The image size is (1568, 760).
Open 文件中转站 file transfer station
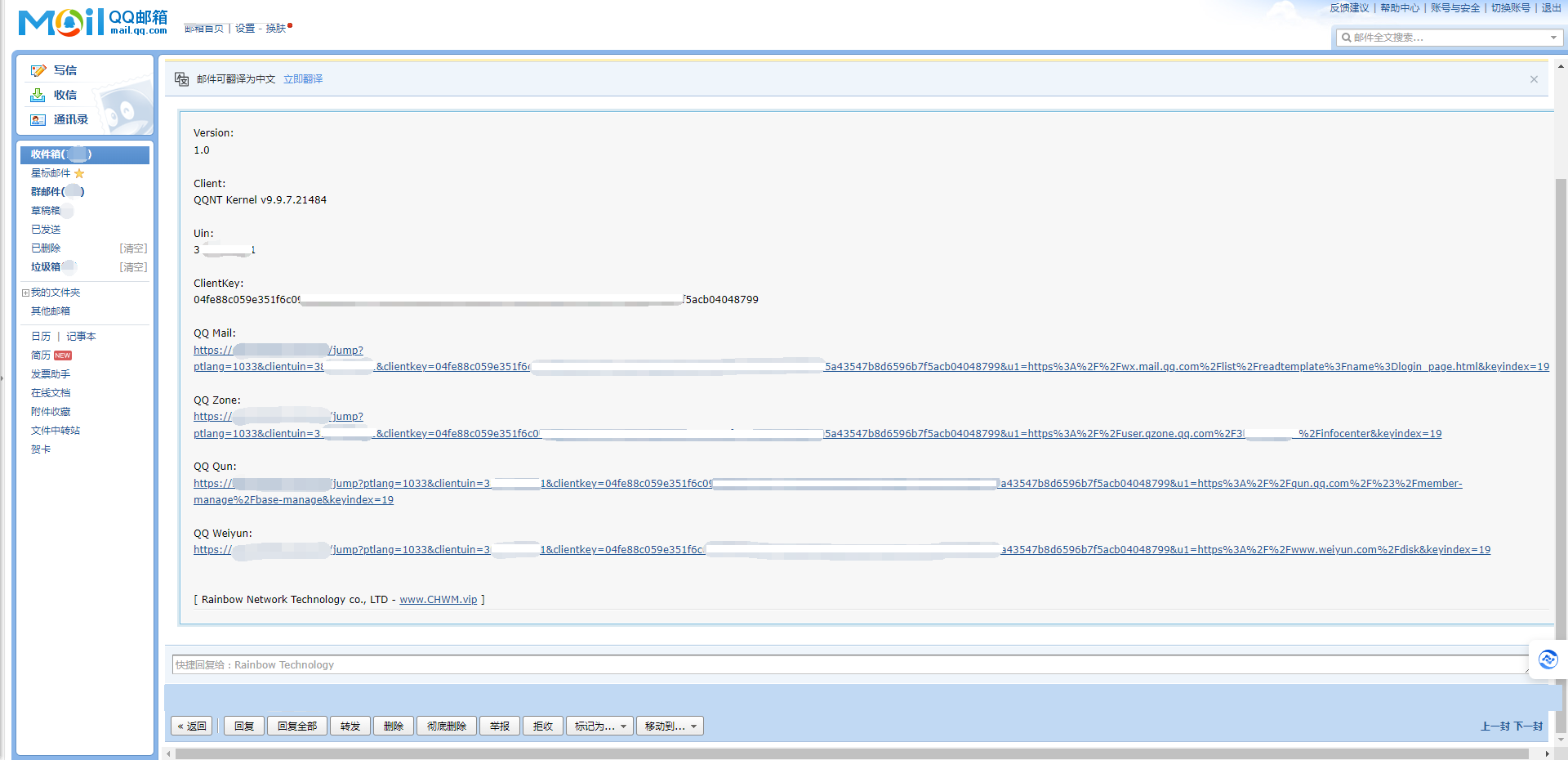tap(56, 431)
